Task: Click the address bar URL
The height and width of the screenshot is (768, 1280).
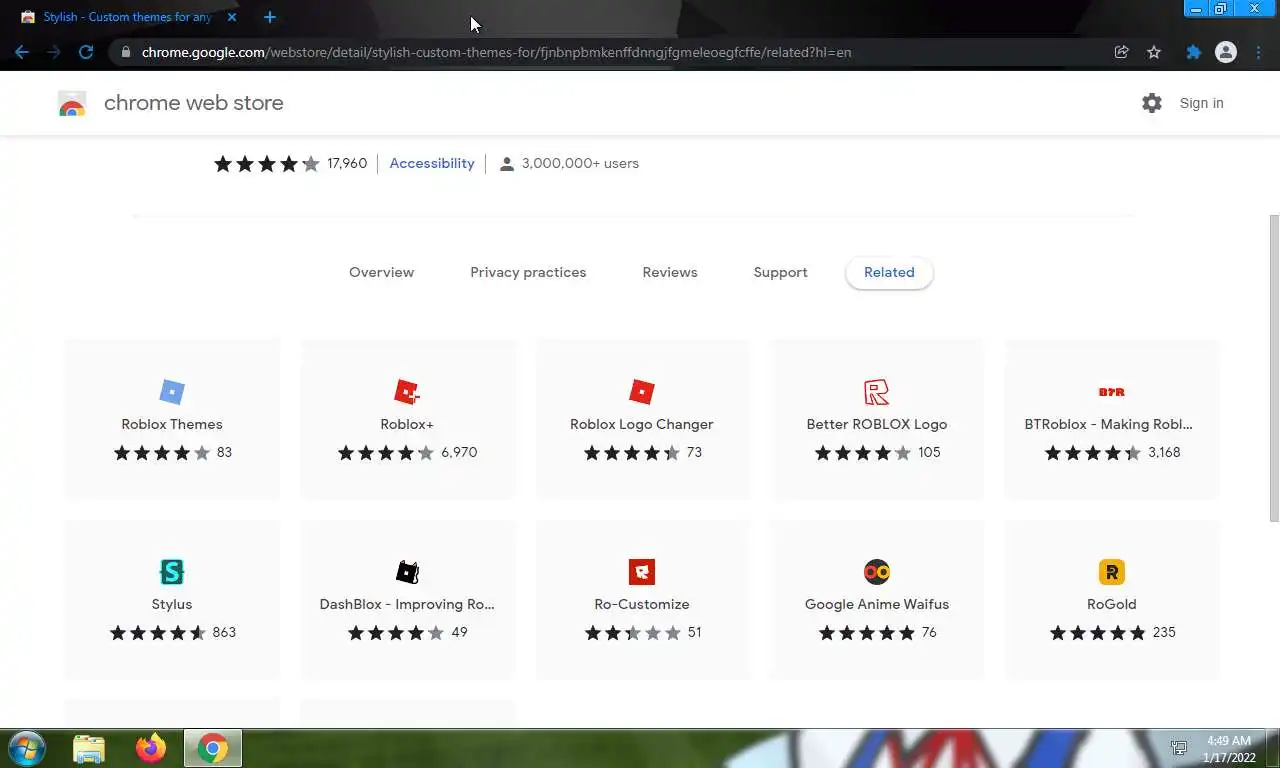Action: coord(496,52)
